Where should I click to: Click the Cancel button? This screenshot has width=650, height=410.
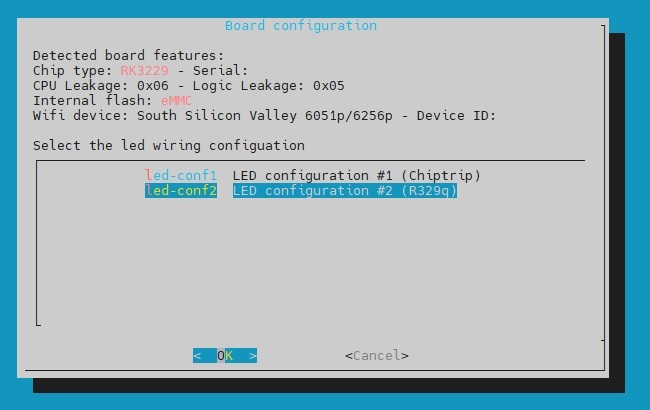377,356
